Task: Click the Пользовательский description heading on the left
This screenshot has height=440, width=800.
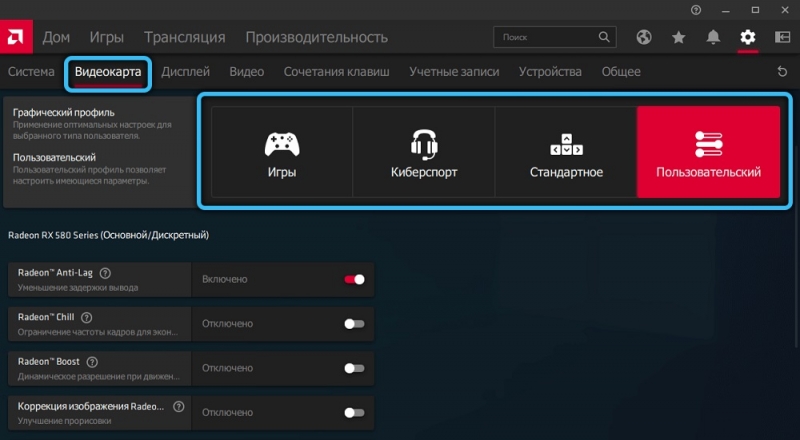Action: click(54, 157)
